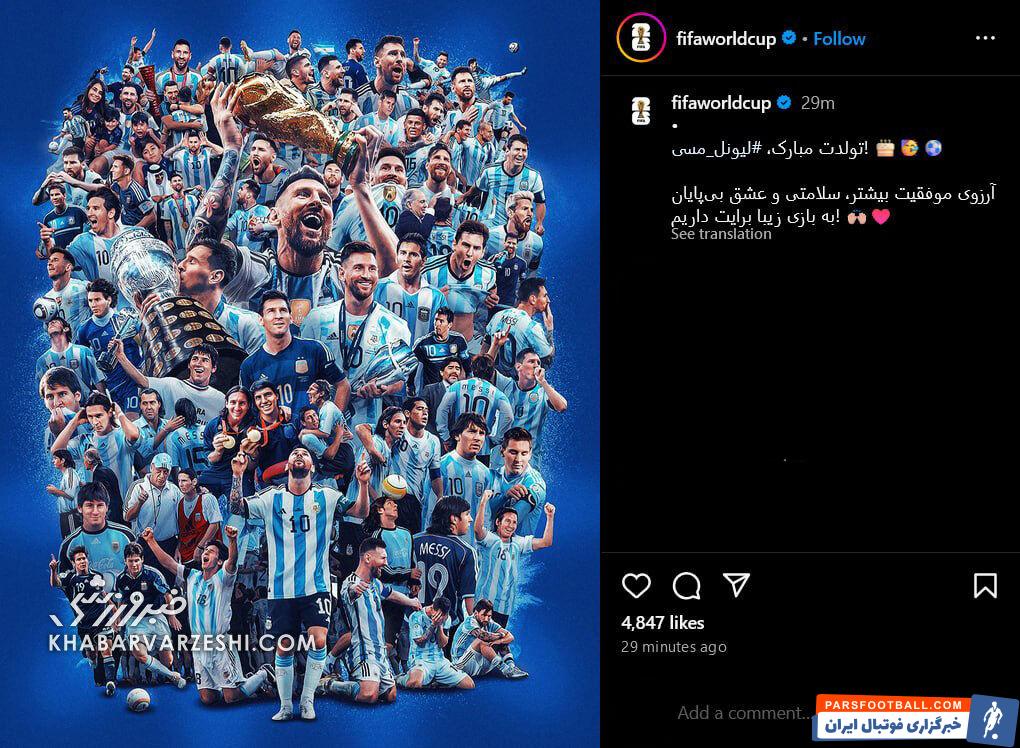This screenshot has width=1020, height=748.
Task: Focus the Add a comment field
Action: point(742,713)
